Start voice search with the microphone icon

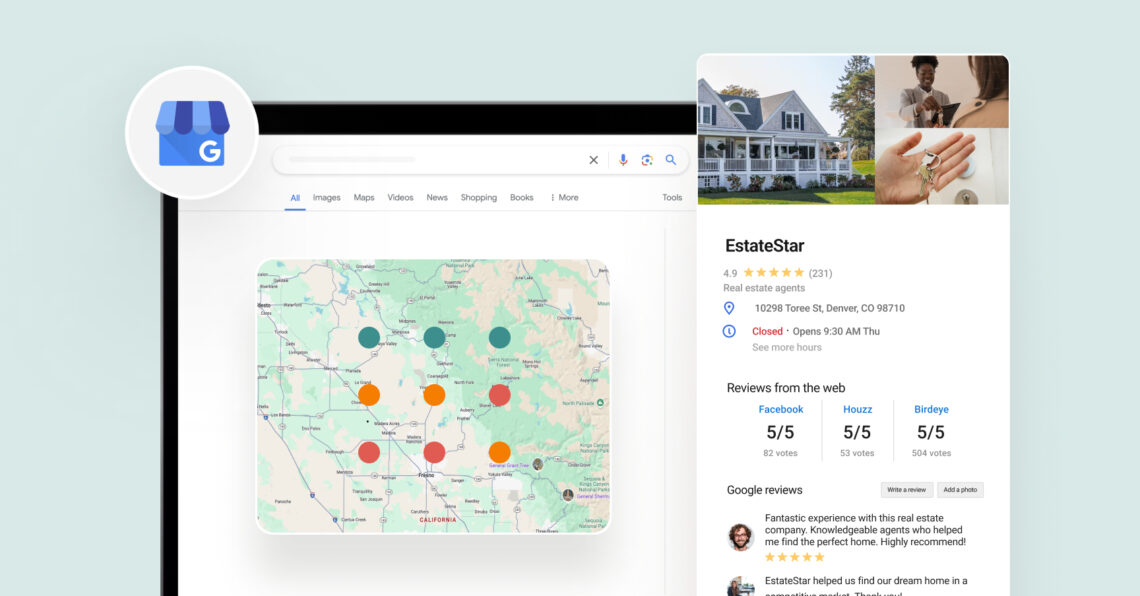tap(623, 160)
